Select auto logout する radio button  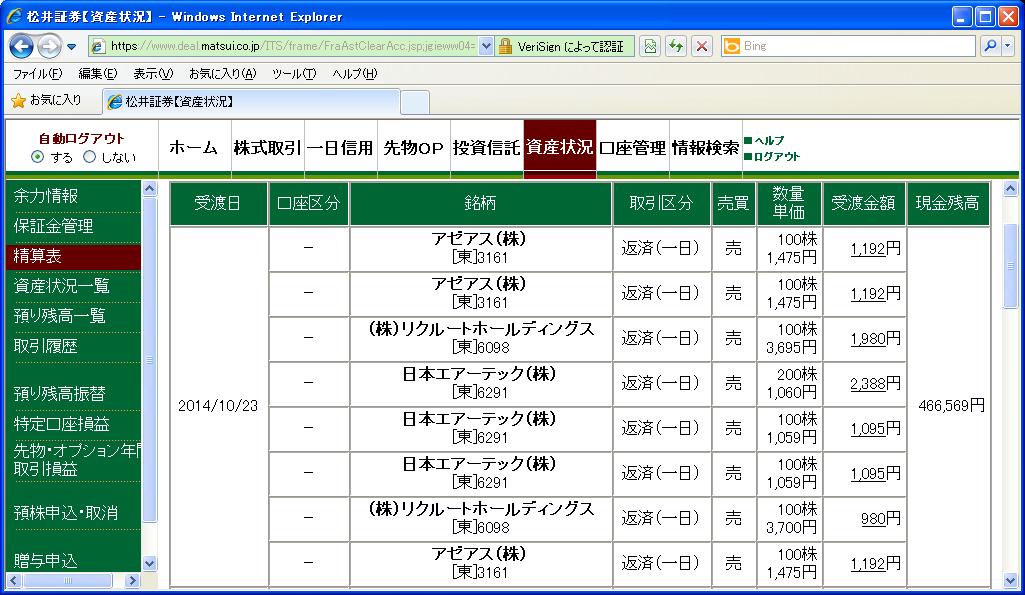[38, 157]
